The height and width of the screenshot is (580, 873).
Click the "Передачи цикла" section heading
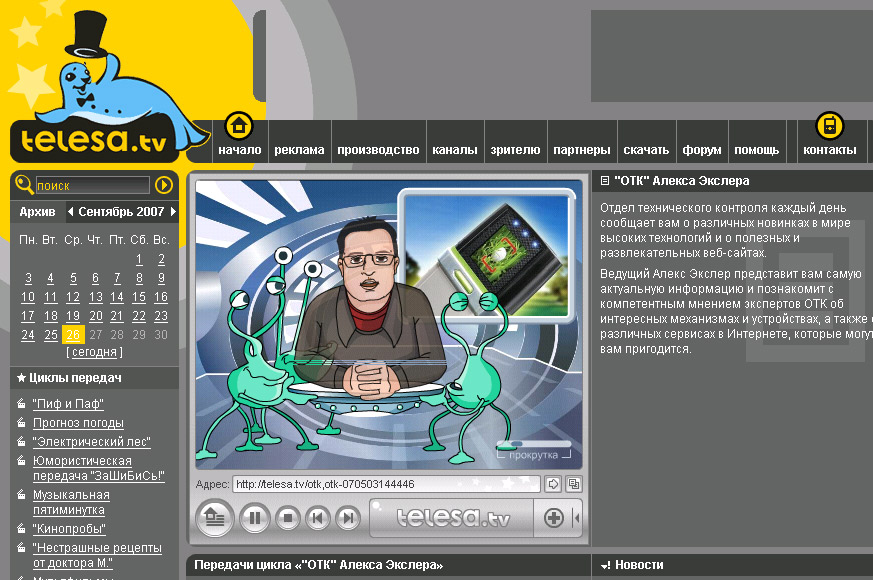click(x=318, y=565)
